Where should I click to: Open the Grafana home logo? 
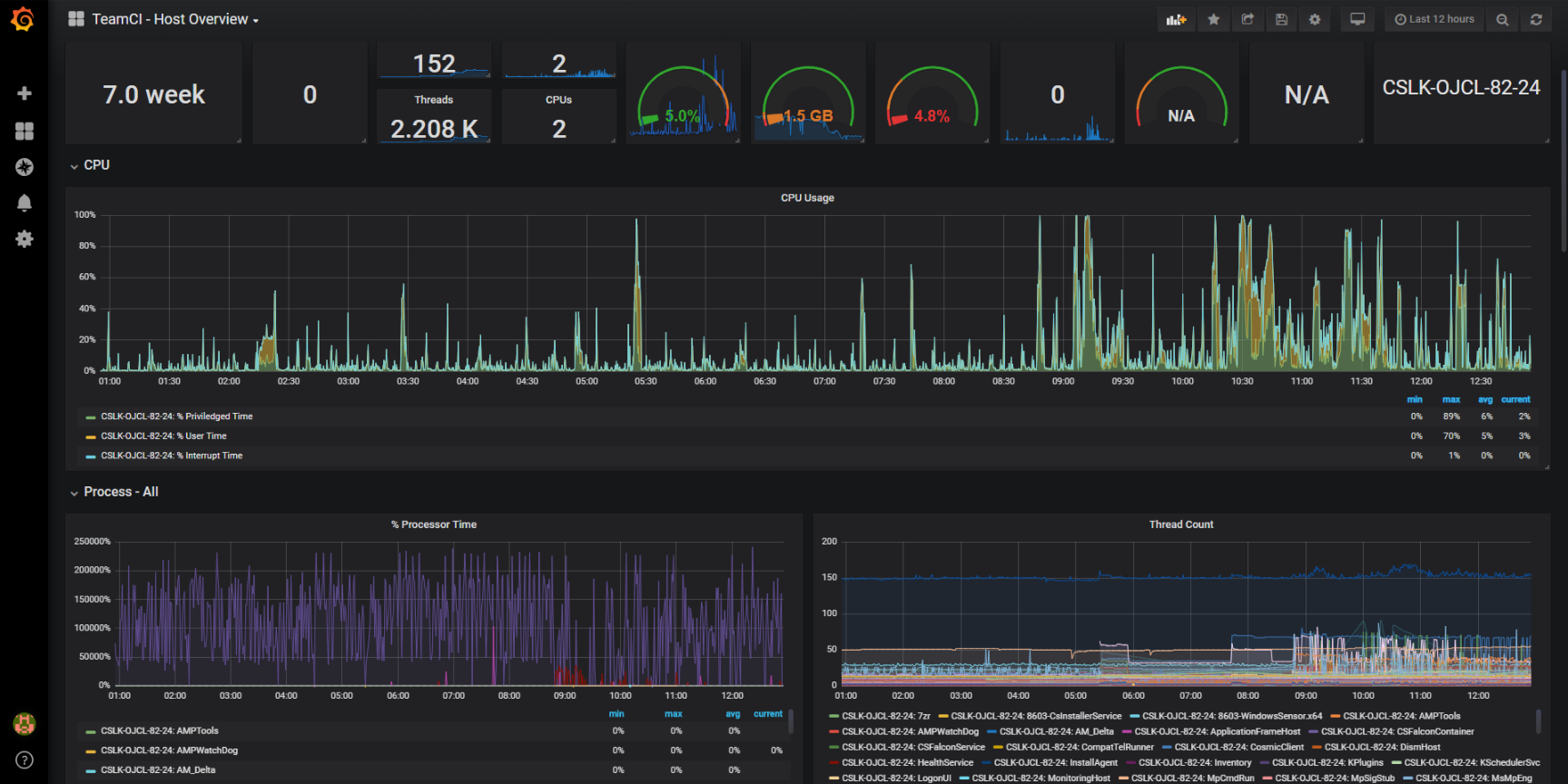(24, 19)
